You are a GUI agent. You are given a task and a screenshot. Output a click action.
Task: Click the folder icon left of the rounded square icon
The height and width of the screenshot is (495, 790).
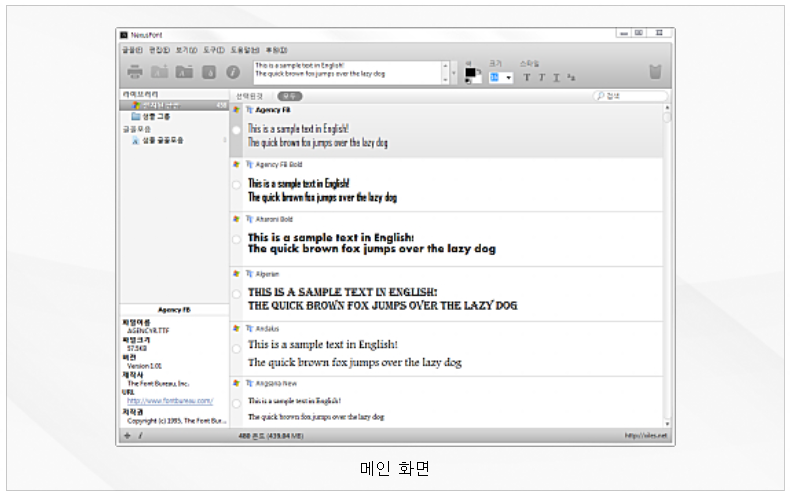pos(184,72)
